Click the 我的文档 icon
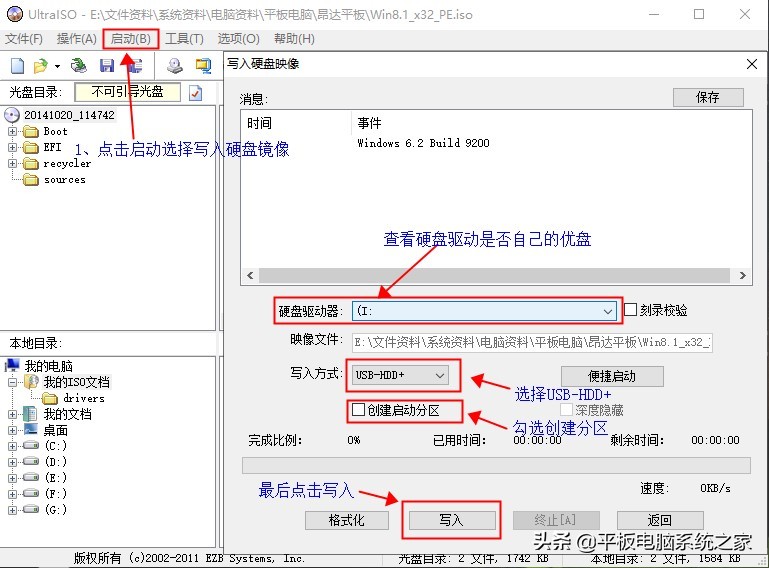Viewport: 769px width, 568px height. pos(30,414)
